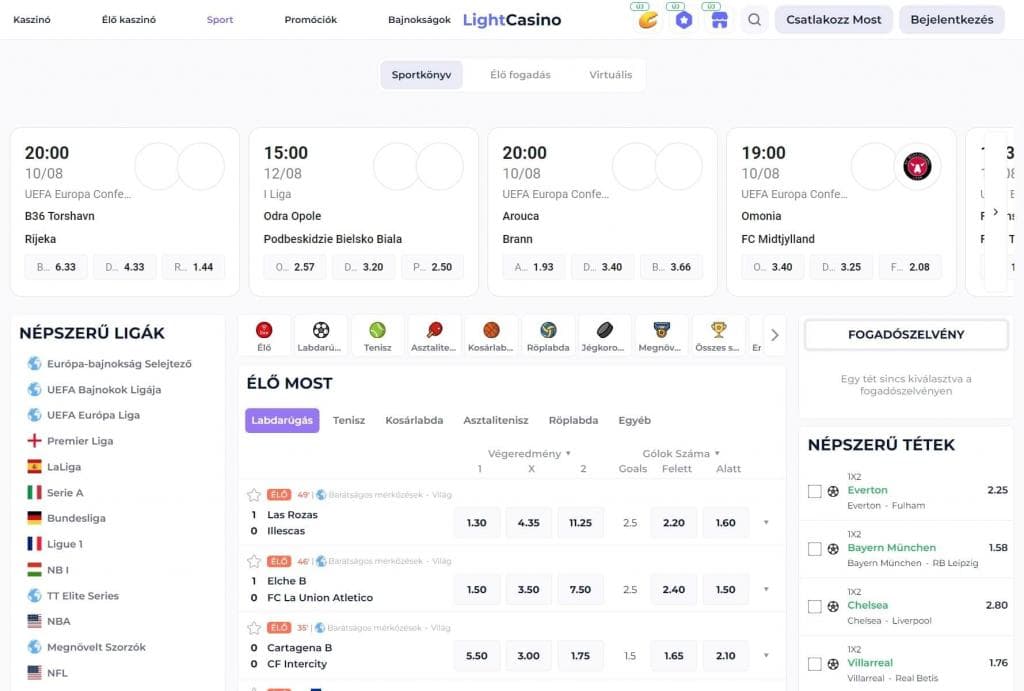The image size is (1024, 691).
Task: Expand more markets for Las Rozas match
Action: [766, 522]
